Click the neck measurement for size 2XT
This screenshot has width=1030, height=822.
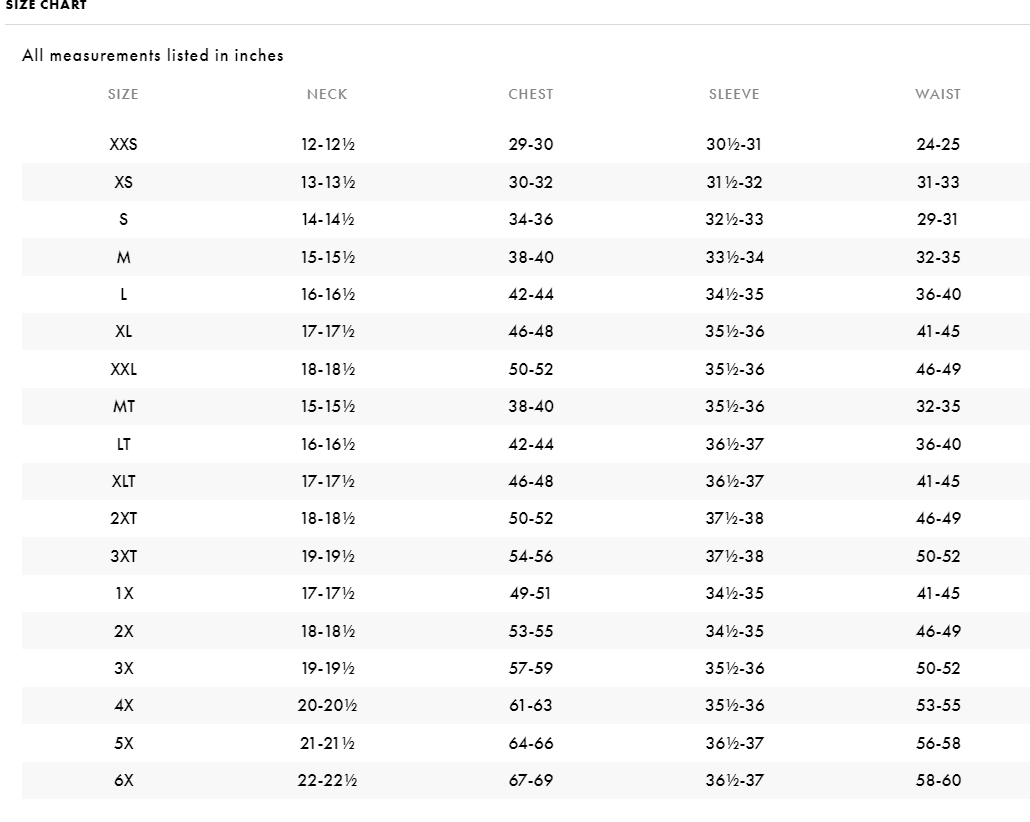pyautogui.click(x=327, y=519)
